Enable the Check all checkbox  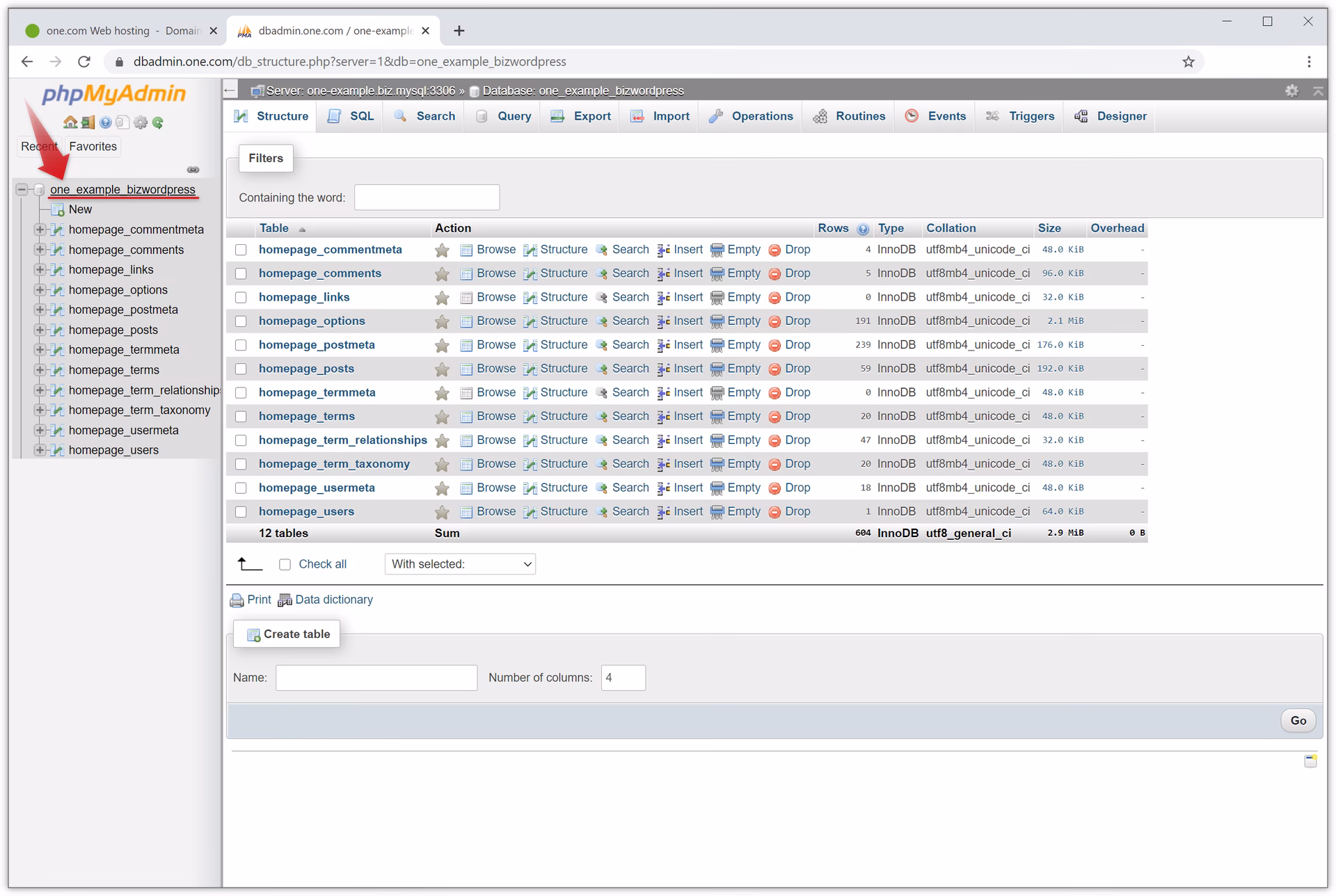point(285,565)
